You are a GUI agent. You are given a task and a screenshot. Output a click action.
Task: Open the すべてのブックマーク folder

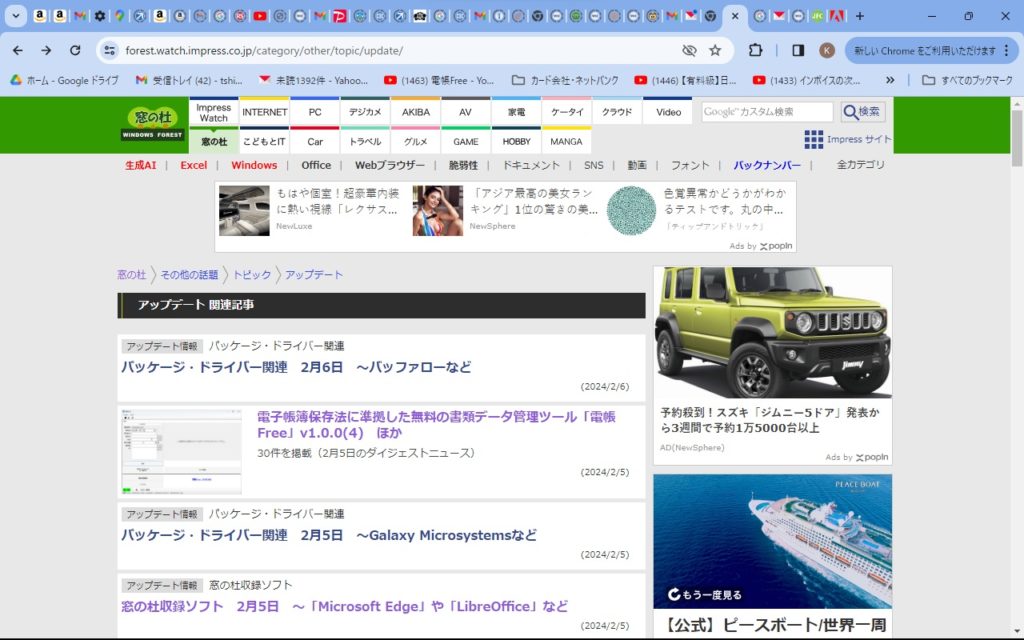[967, 80]
